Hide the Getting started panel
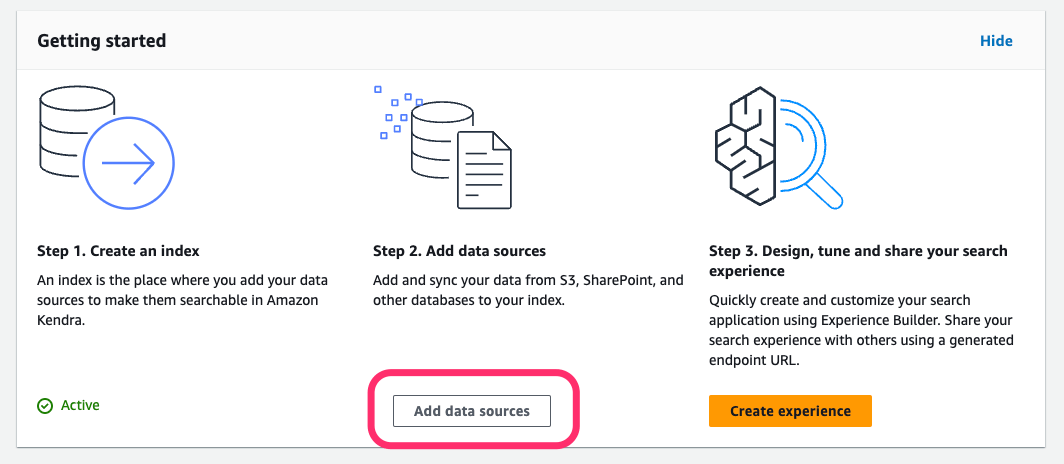 point(996,41)
